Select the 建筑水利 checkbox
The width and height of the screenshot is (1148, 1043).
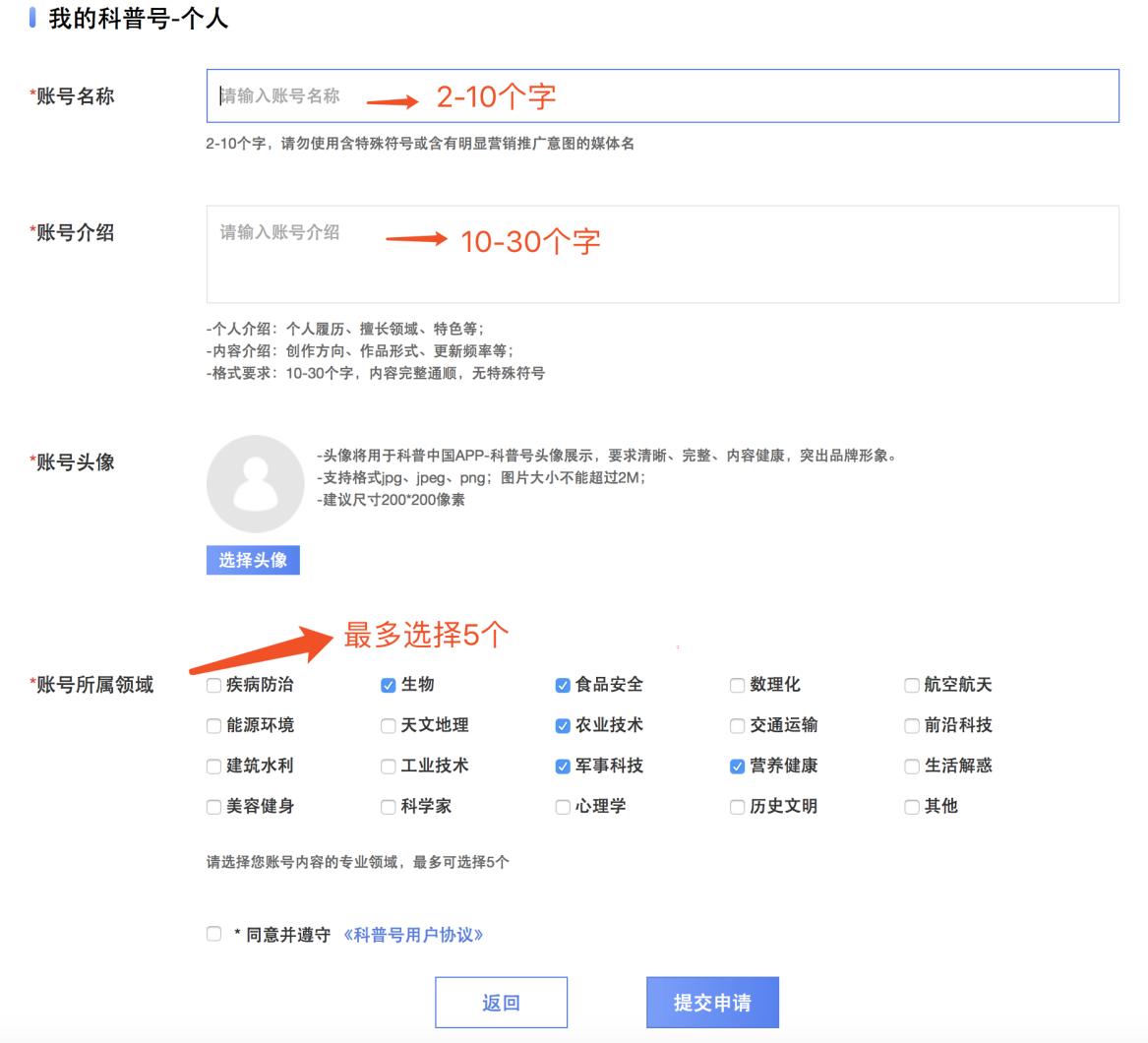pyautogui.click(x=213, y=767)
